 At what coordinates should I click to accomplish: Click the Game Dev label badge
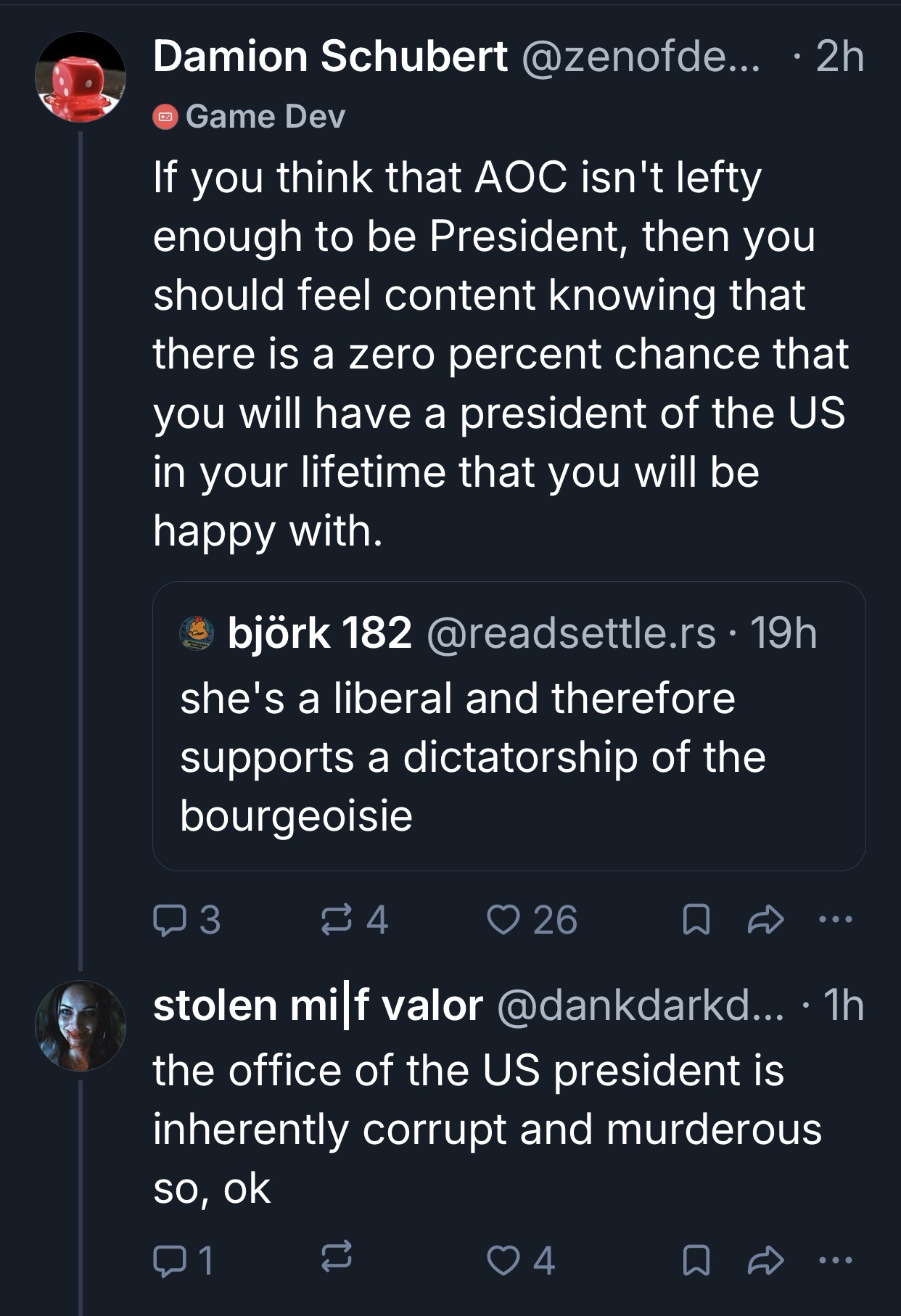click(250, 117)
